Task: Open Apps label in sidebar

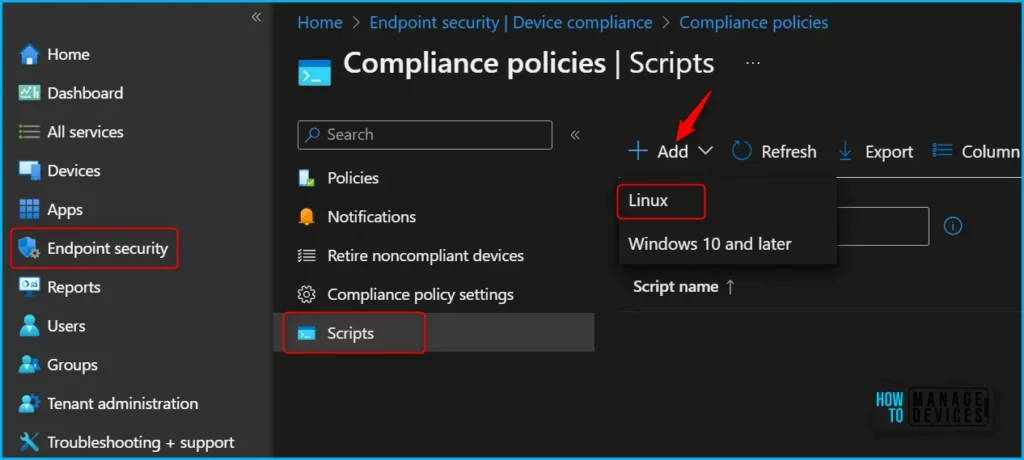Action: [65, 210]
